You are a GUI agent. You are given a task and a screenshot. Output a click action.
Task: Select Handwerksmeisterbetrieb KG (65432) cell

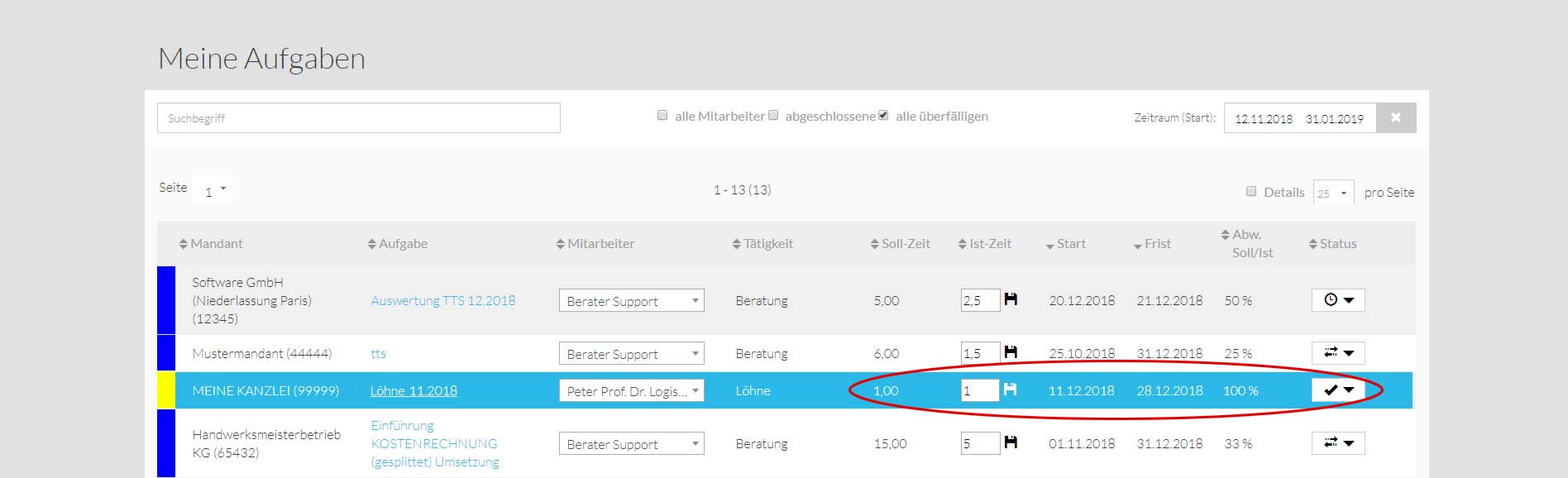click(266, 443)
